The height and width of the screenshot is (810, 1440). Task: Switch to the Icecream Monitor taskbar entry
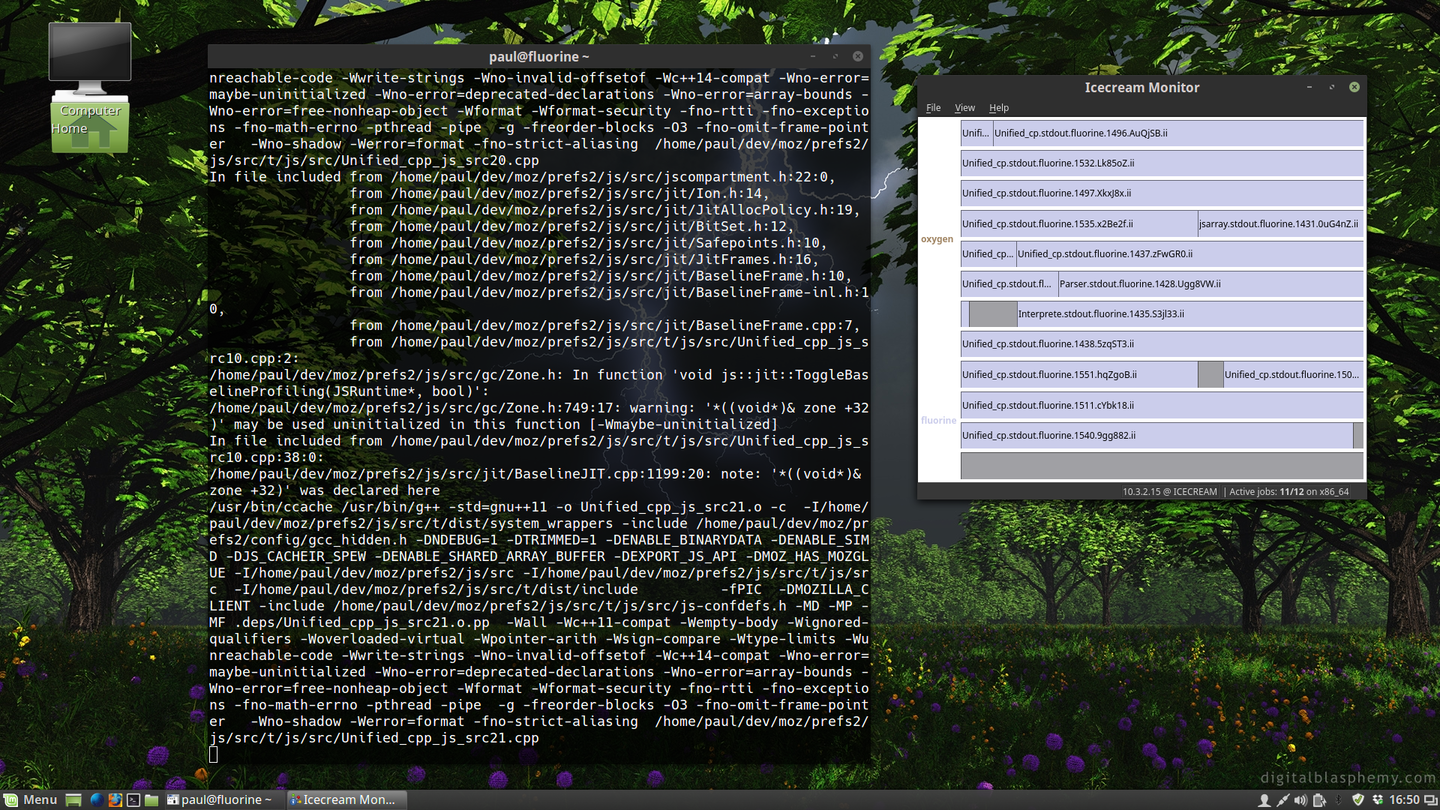coord(343,800)
